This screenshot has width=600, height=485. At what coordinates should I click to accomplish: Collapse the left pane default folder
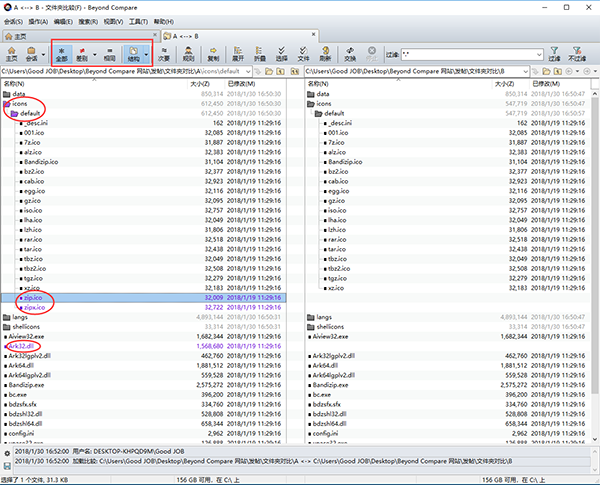click(15, 114)
